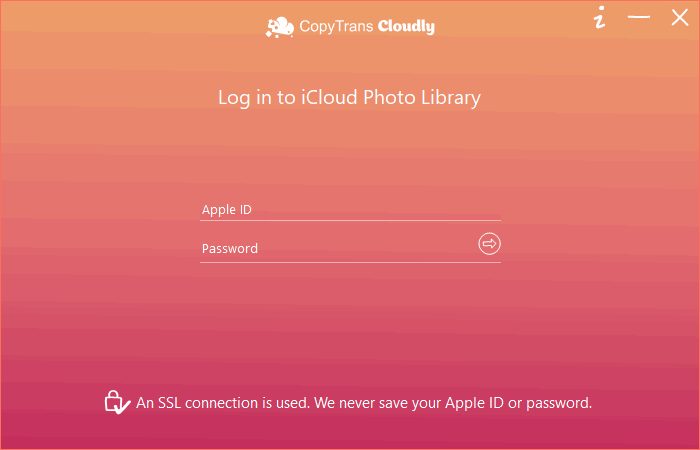Open the info icon in title bar
Viewport: 700px width, 450px height.
(x=600, y=17)
